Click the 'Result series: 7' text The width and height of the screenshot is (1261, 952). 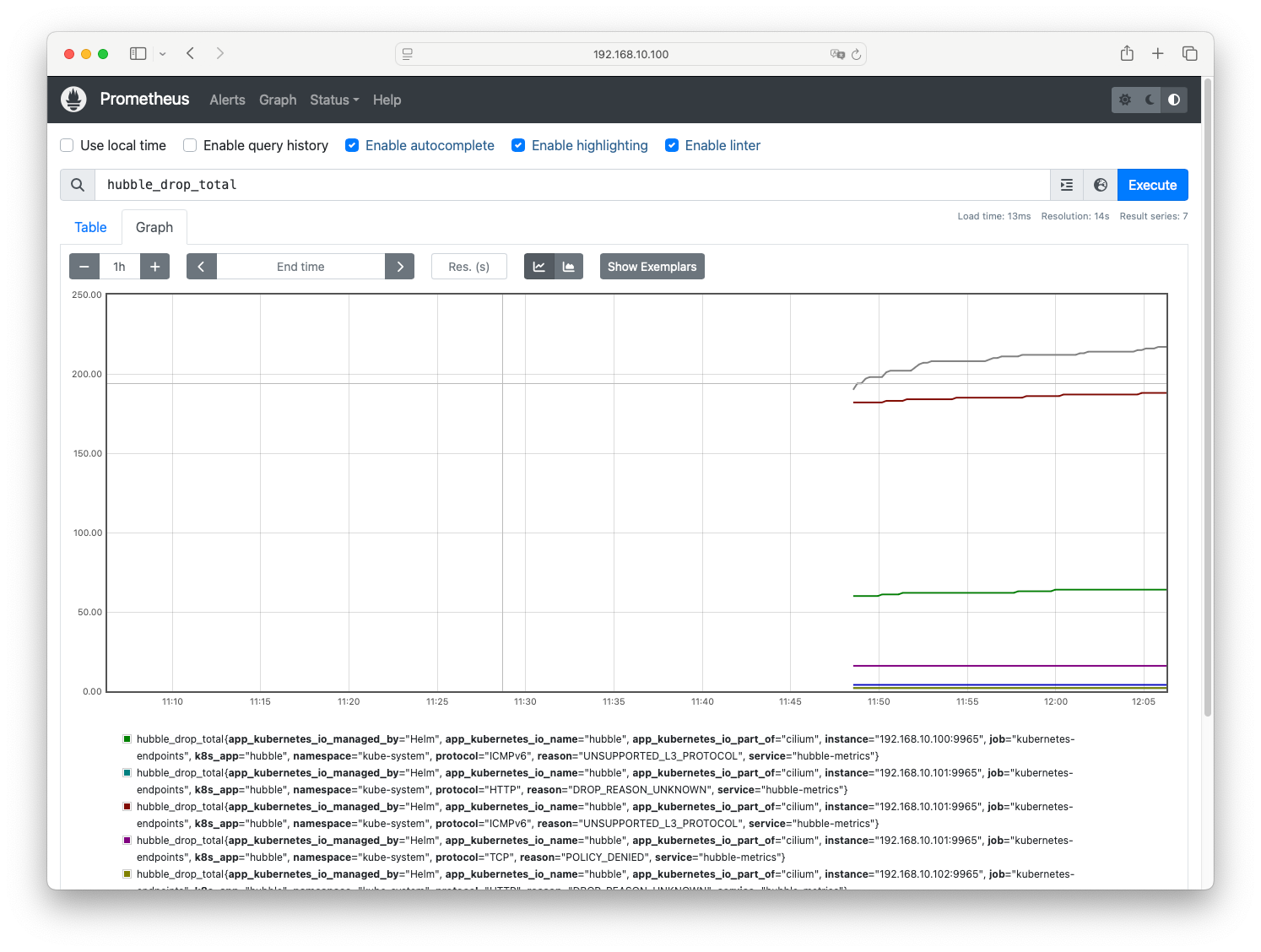[1154, 216]
